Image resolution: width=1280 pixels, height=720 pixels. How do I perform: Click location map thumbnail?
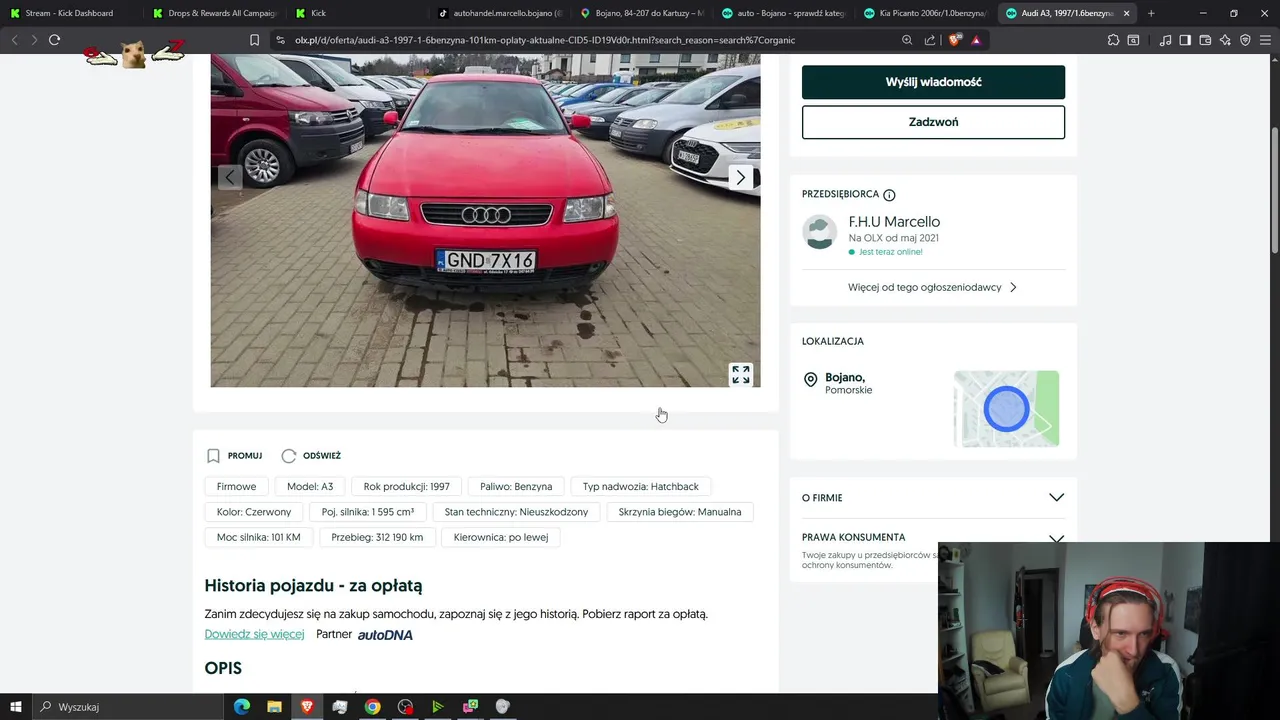pos(1006,409)
